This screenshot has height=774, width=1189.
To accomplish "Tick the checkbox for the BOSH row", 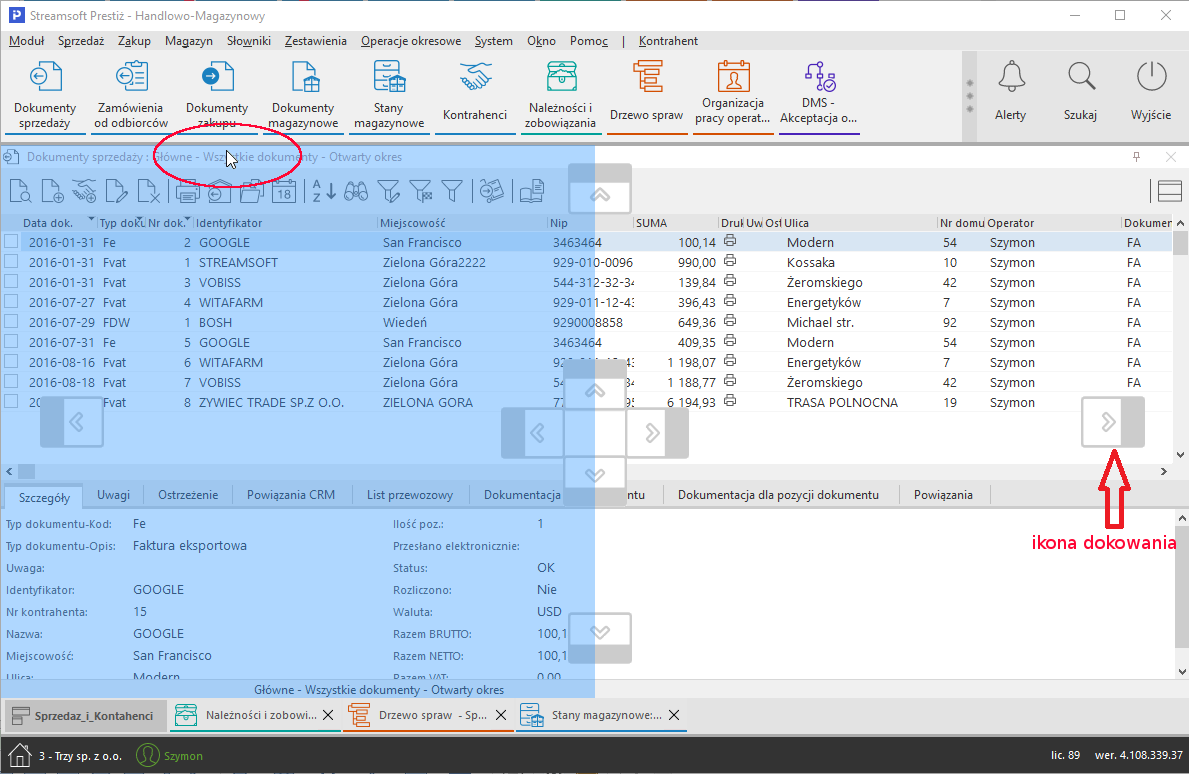I will pyautogui.click(x=11, y=321).
